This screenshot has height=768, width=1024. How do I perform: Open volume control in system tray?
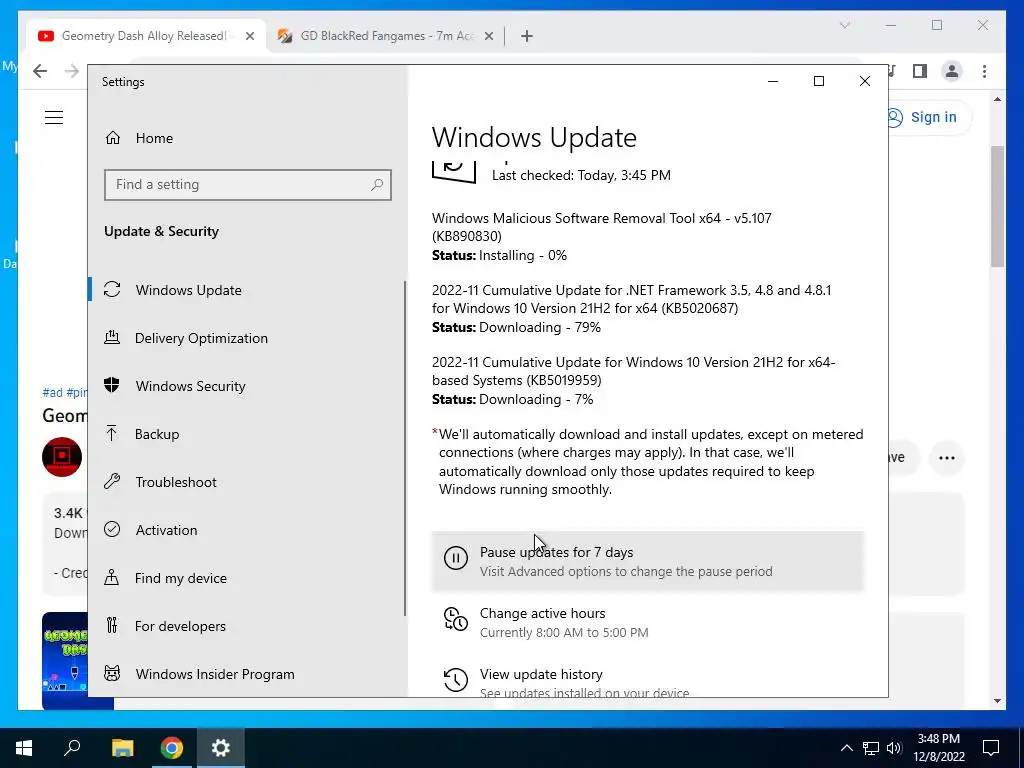[x=895, y=748]
